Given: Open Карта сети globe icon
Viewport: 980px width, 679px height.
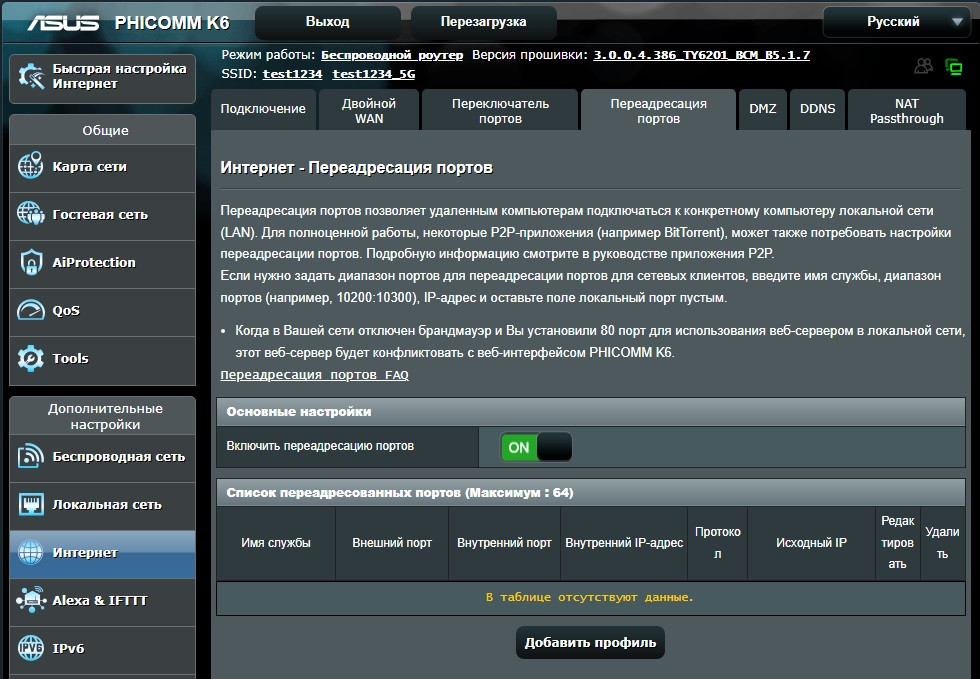Looking at the screenshot, I should (x=31, y=167).
